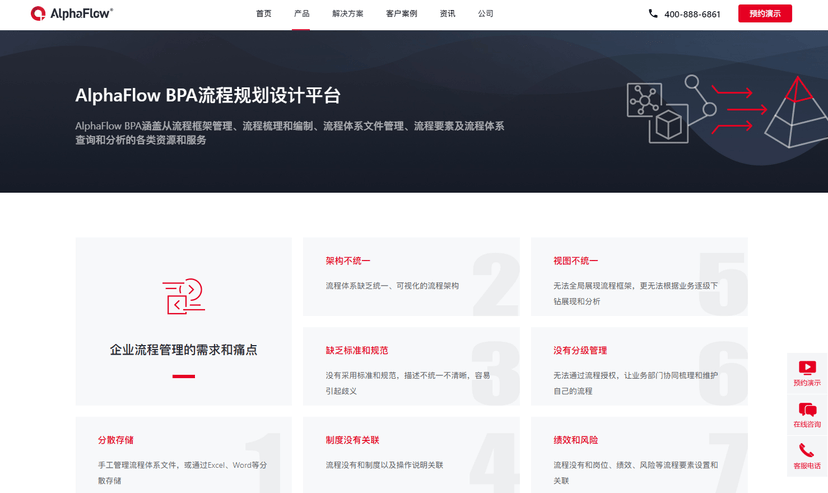The height and width of the screenshot is (493, 828).
Task: Click the phone number 400-888-6861
Action: coord(692,14)
